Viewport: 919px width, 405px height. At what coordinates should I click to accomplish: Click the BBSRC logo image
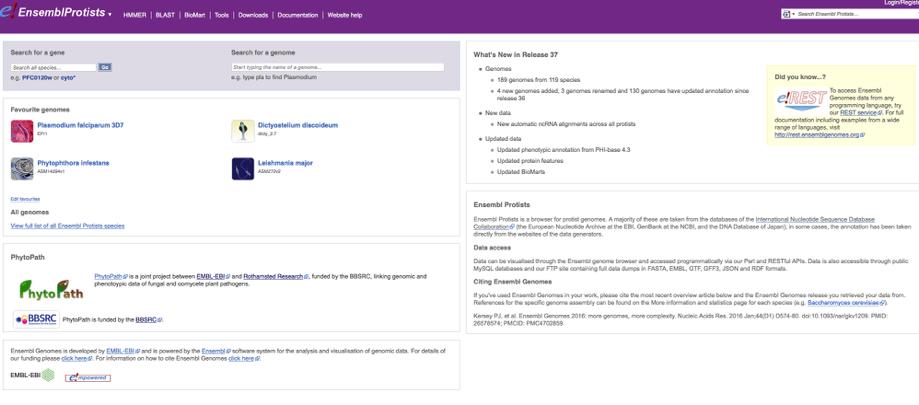(36, 319)
